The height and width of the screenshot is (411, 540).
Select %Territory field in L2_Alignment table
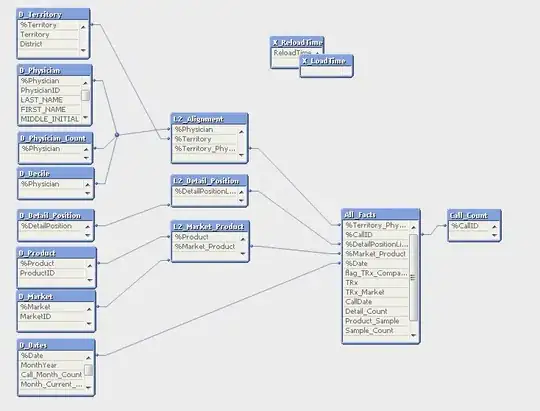click(206, 139)
